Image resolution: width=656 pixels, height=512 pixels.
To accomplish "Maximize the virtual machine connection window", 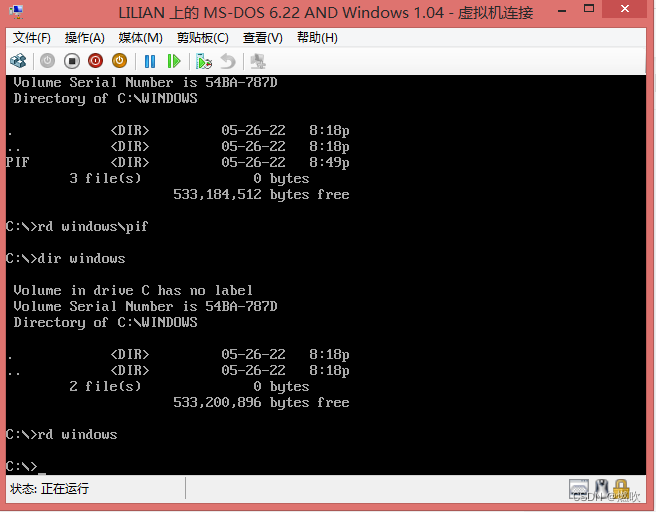I will click(x=589, y=9).
